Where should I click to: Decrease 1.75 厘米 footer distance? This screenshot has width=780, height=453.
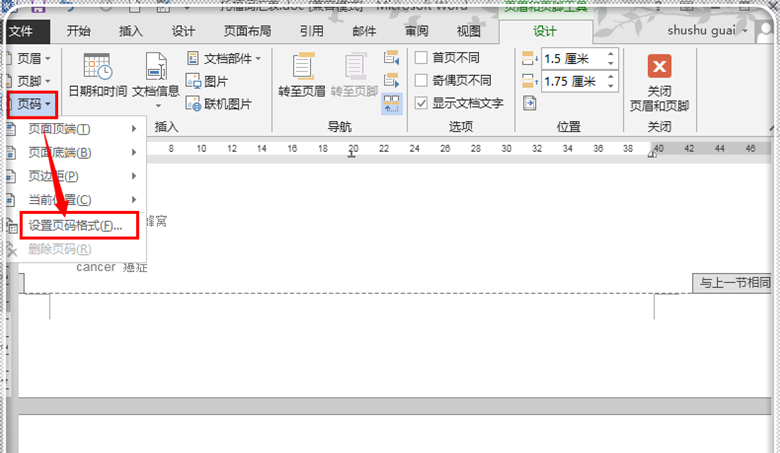point(610,86)
